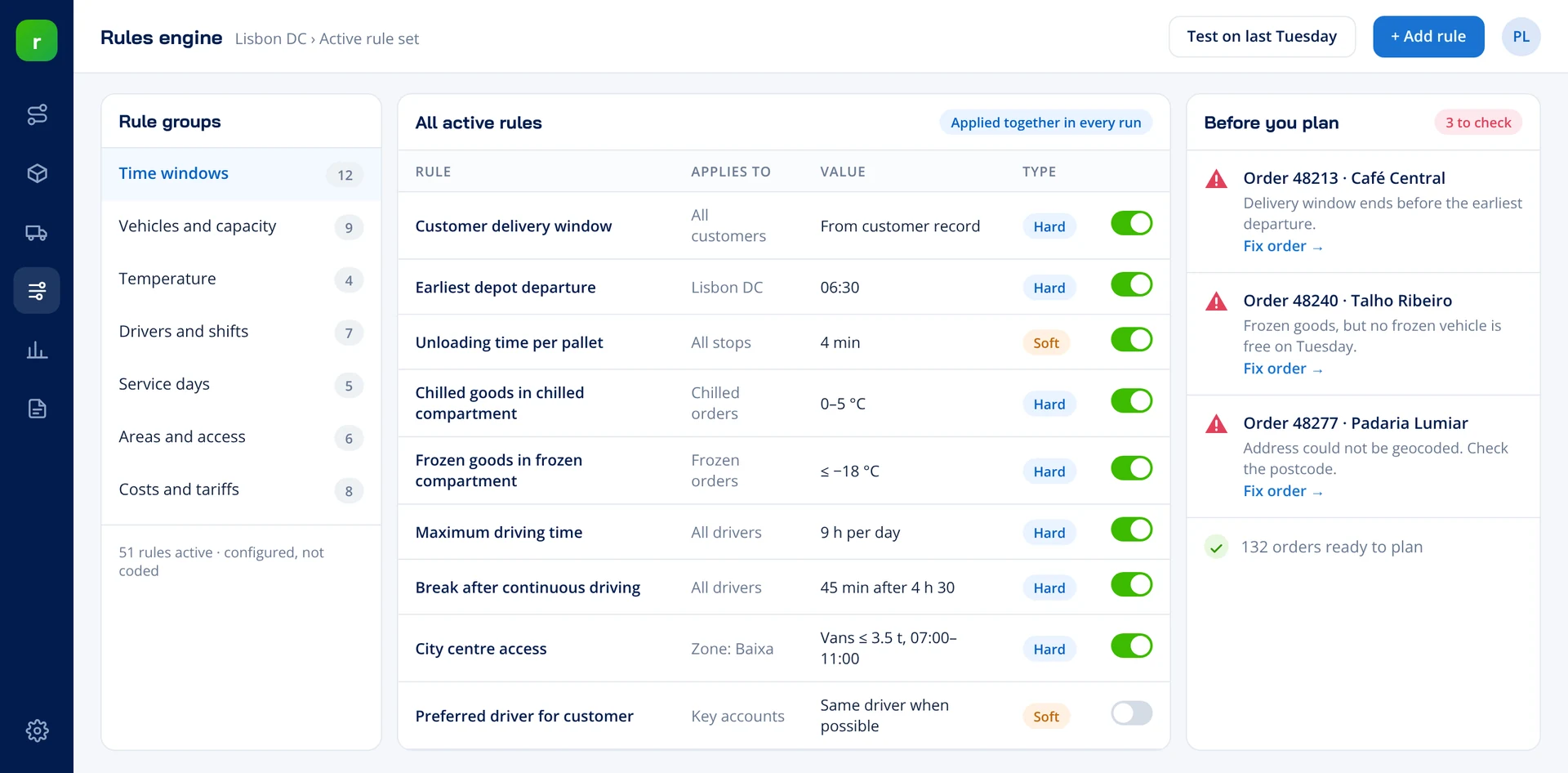Open Vehicles and capacity rule group
The height and width of the screenshot is (773, 1568).
tap(241, 226)
